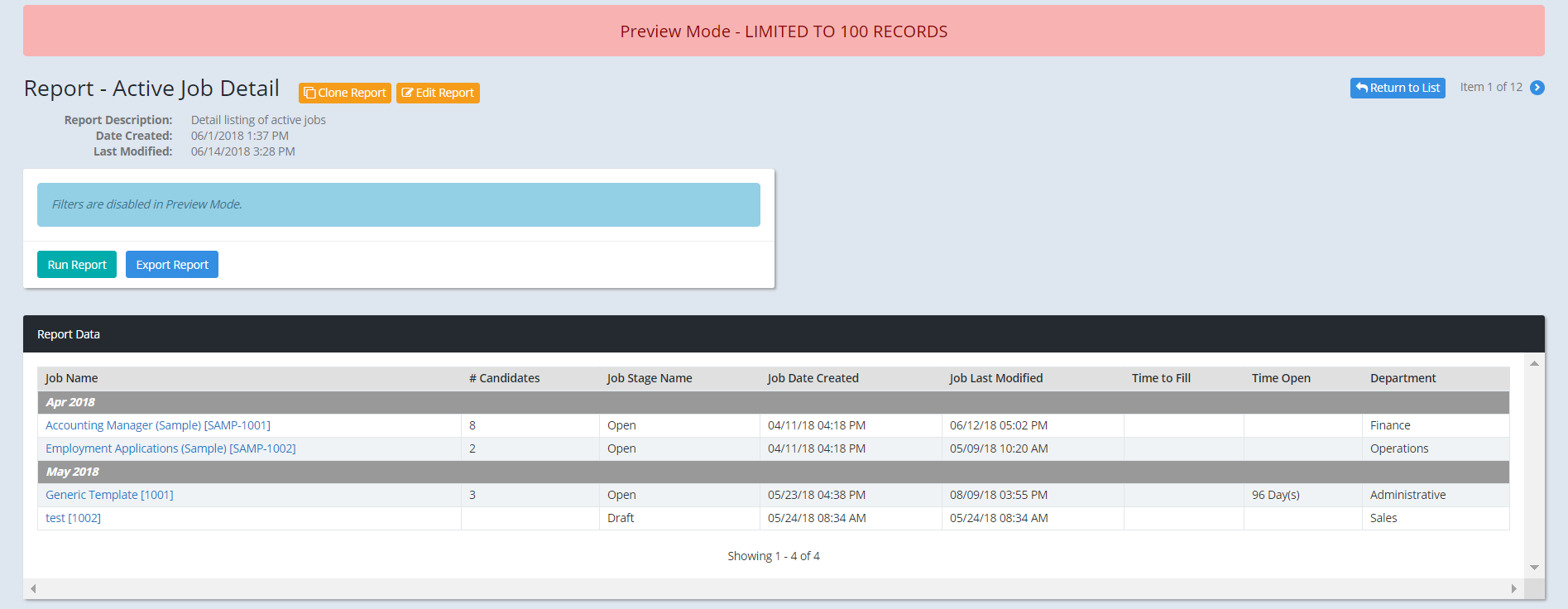Click the Item 1 of 12 text
The width and height of the screenshot is (1568, 609).
point(1491,87)
